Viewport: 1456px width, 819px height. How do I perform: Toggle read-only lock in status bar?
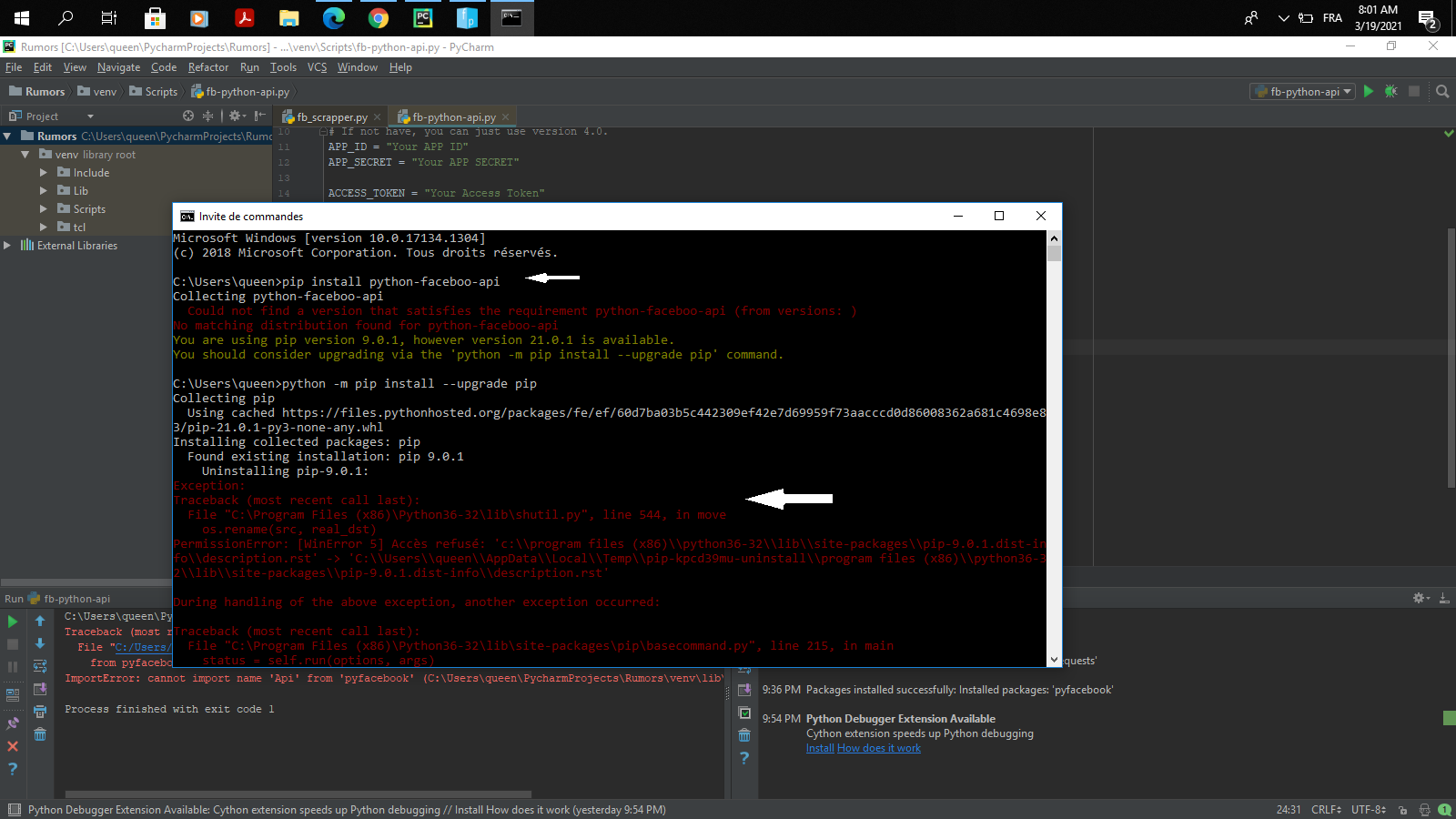tap(1403, 810)
